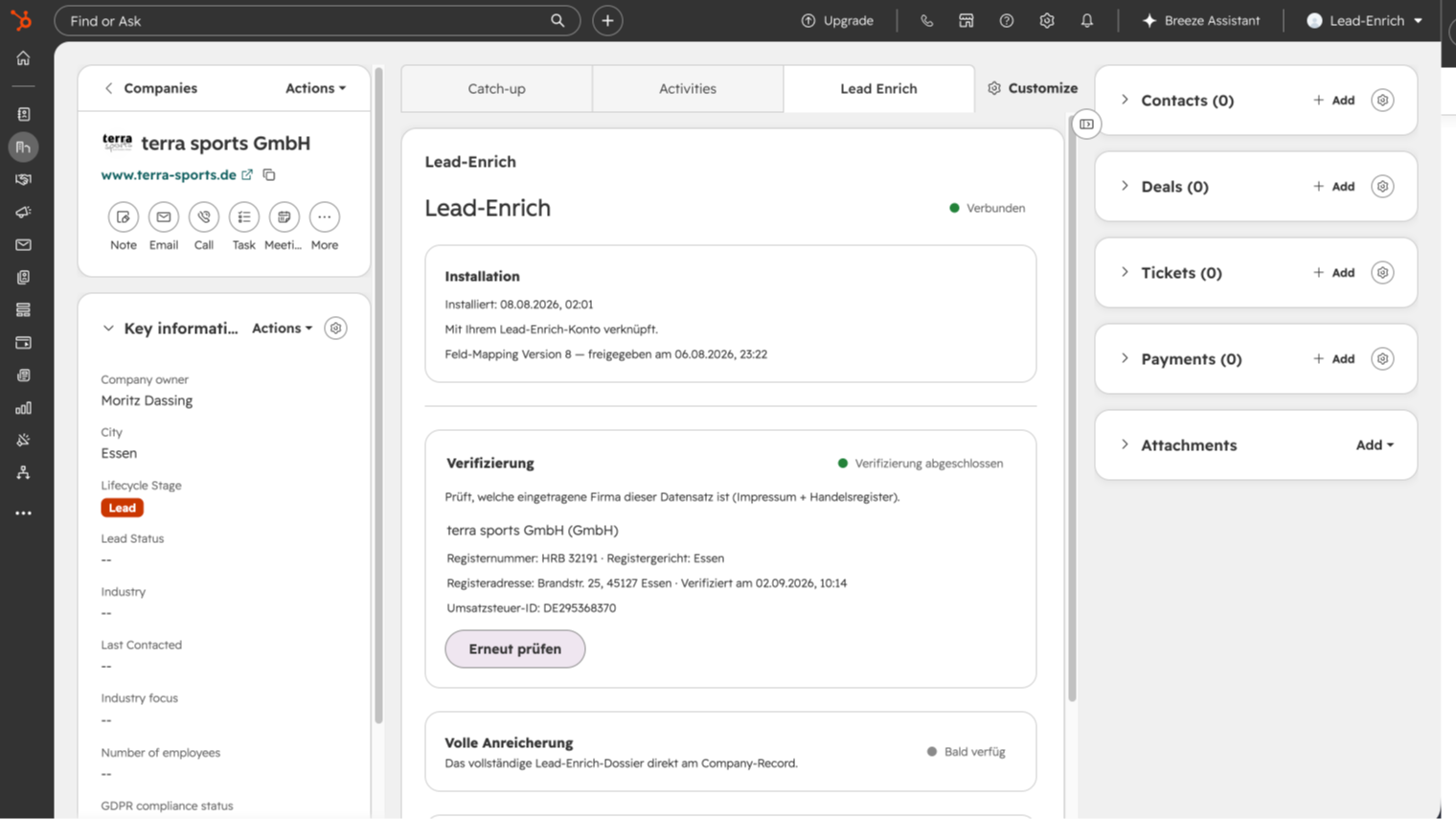Open the marketplace store icon
The height and width of the screenshot is (819, 1456).
(x=967, y=20)
